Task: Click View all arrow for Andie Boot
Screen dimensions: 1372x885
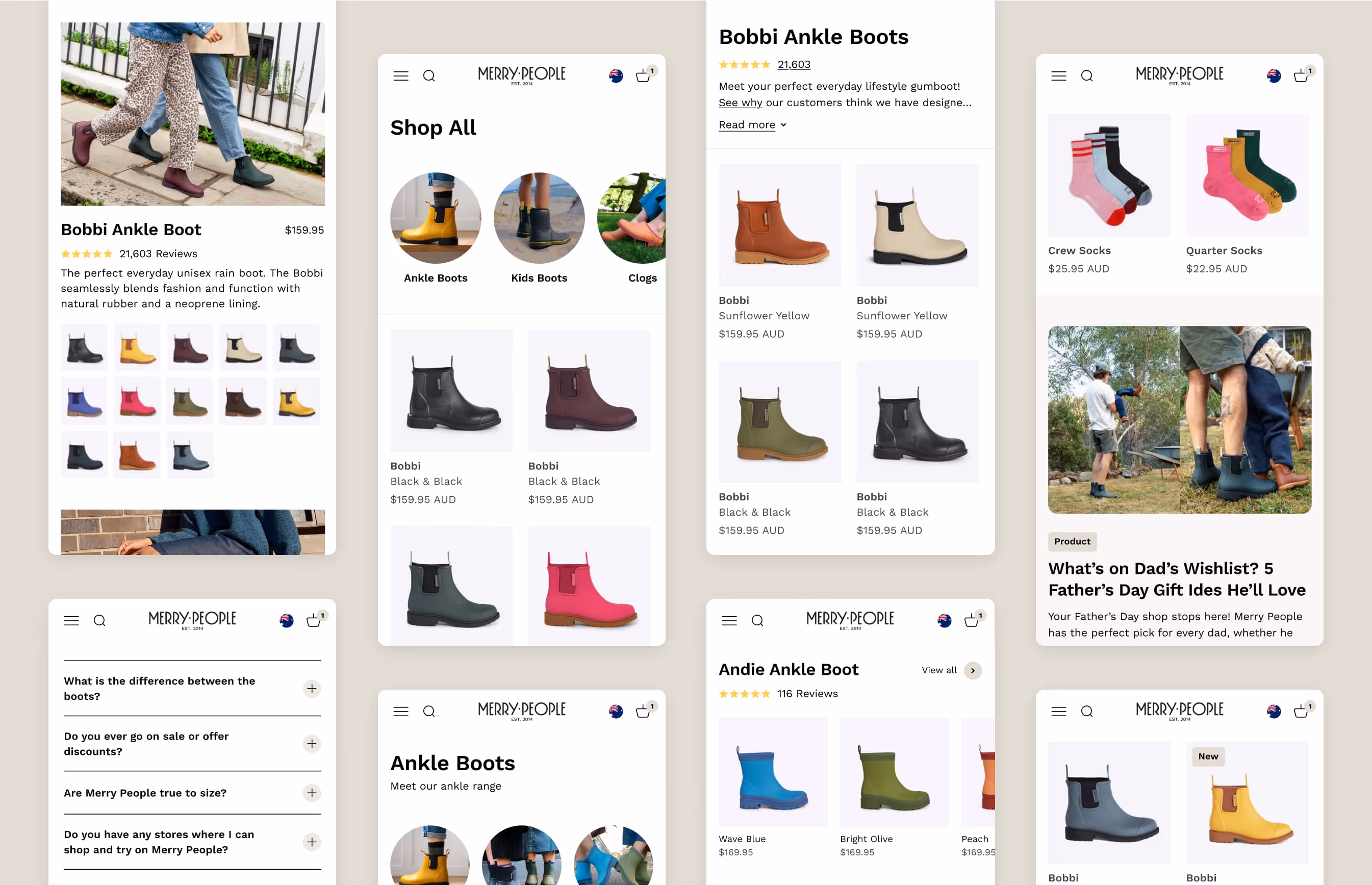Action: [973, 670]
